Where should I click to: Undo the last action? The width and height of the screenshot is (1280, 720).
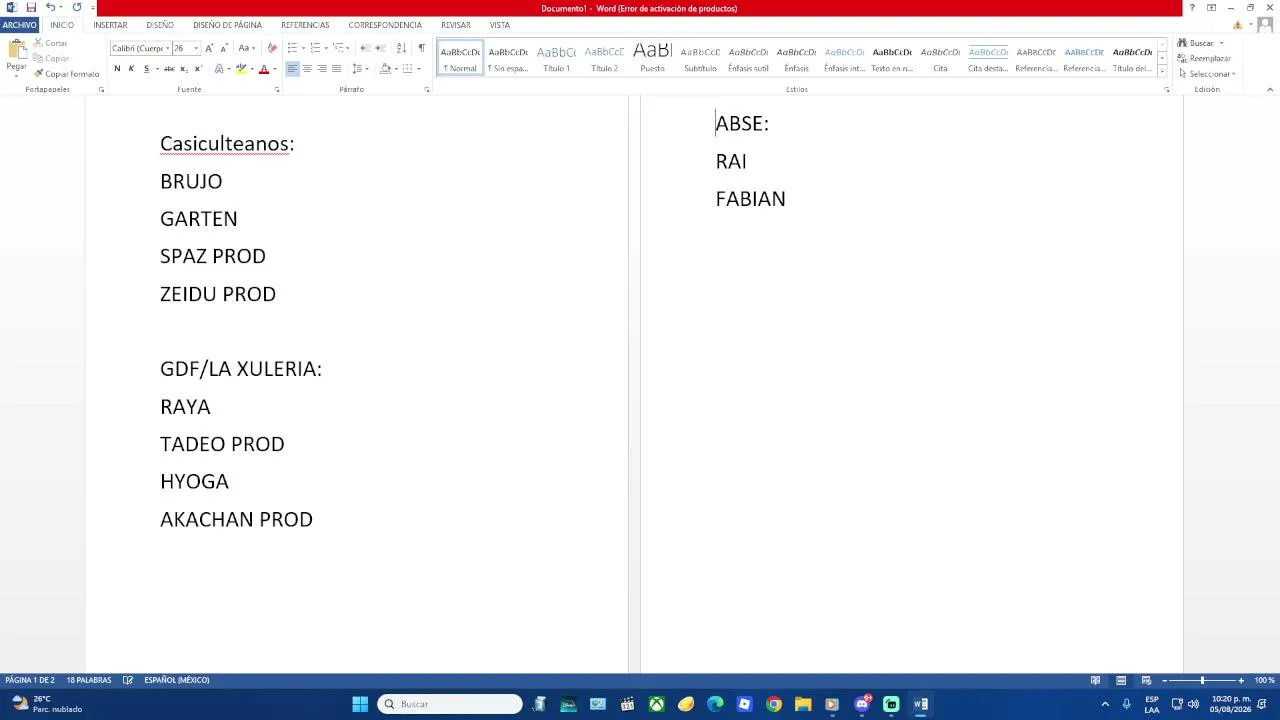pyautogui.click(x=50, y=8)
